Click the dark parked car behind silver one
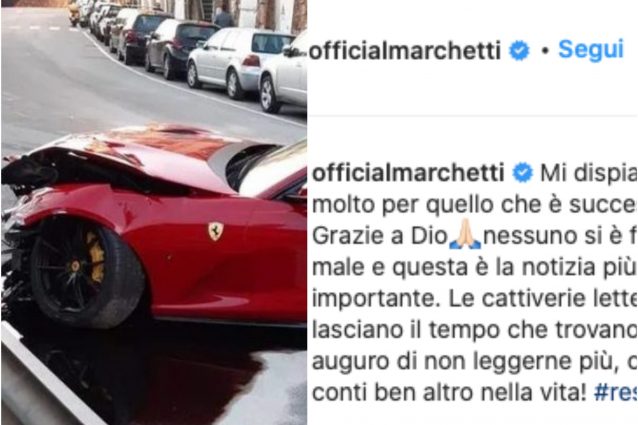 tap(181, 48)
